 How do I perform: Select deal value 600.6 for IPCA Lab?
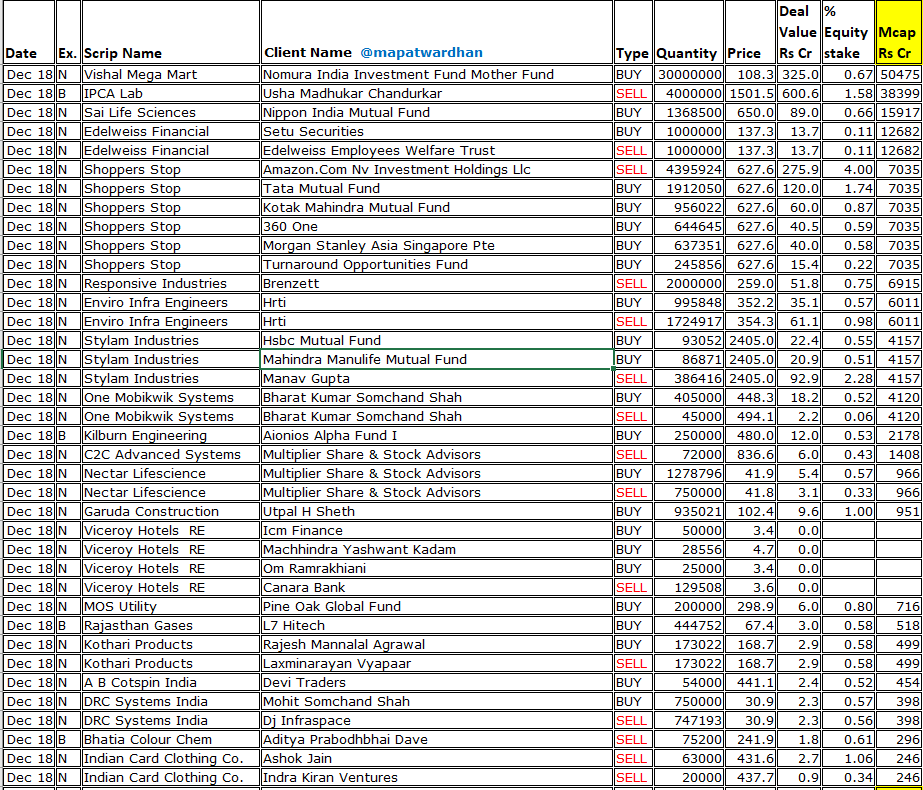(799, 94)
